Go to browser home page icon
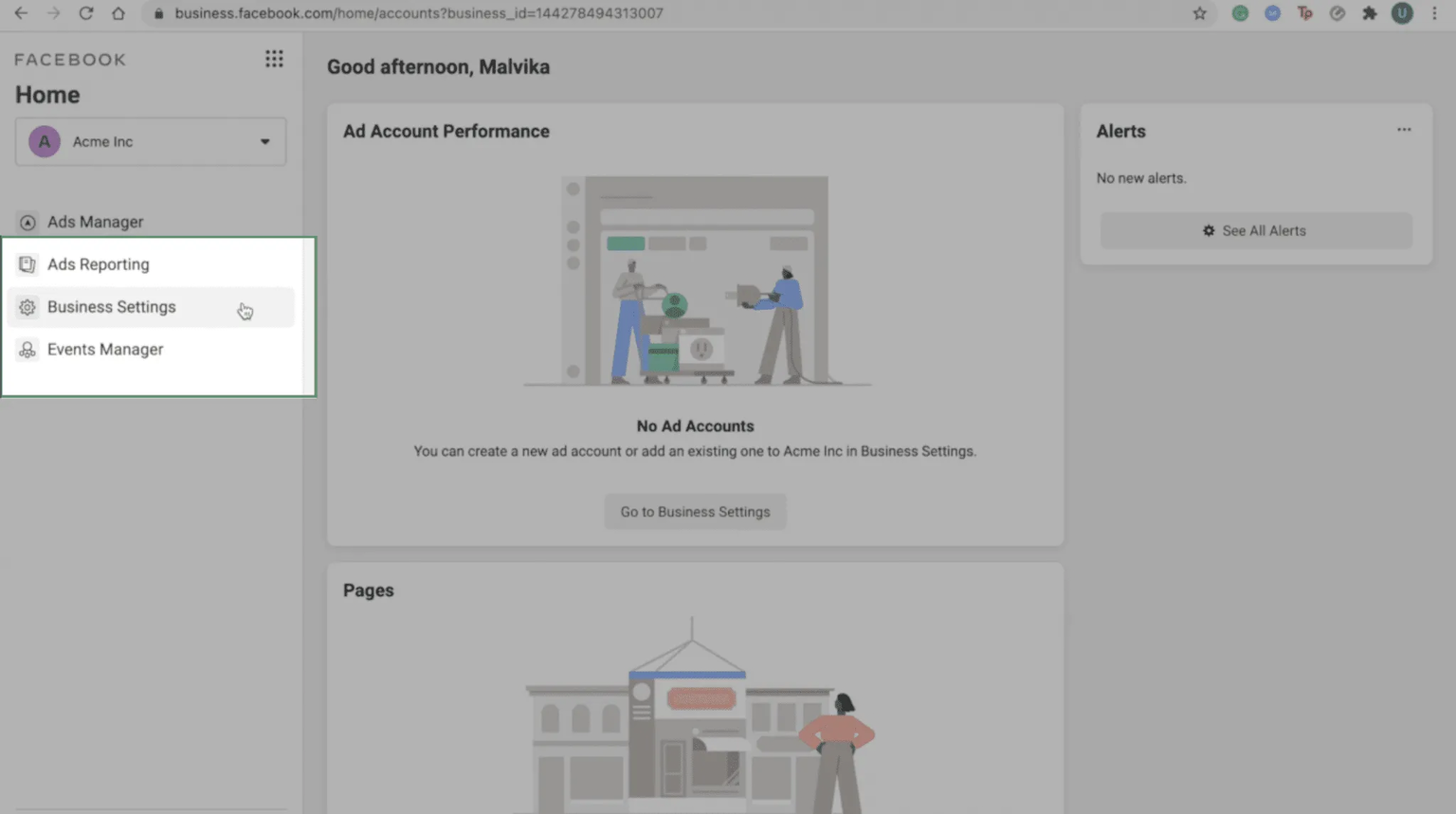 click(x=118, y=13)
